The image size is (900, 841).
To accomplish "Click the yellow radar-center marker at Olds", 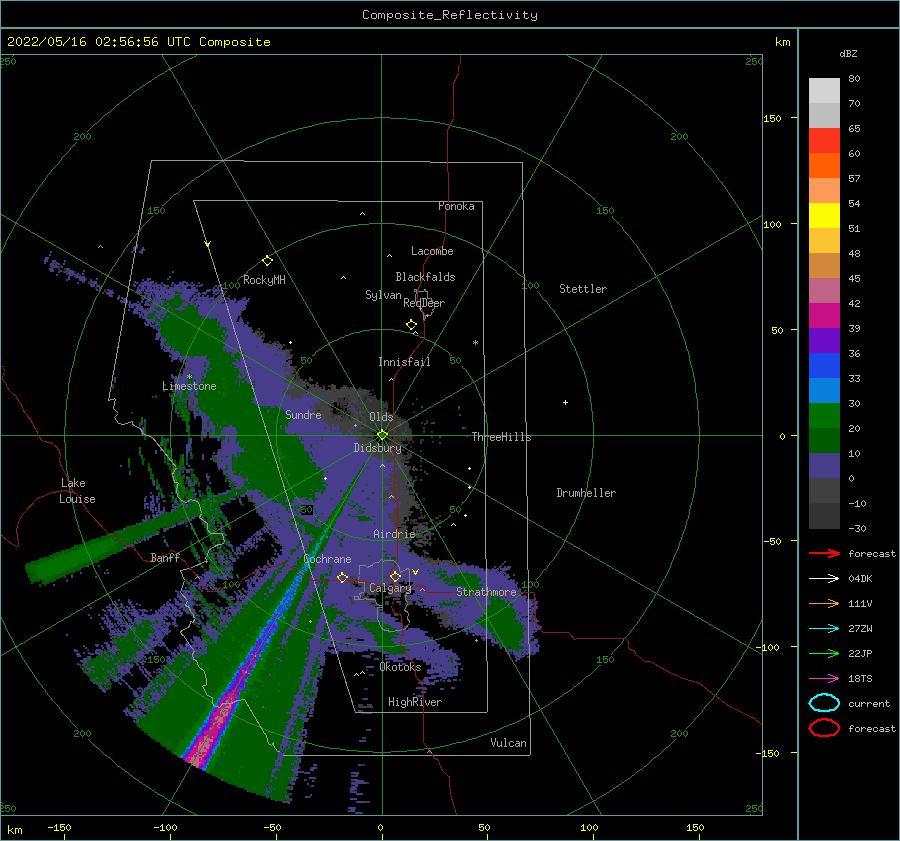I will coord(382,435).
